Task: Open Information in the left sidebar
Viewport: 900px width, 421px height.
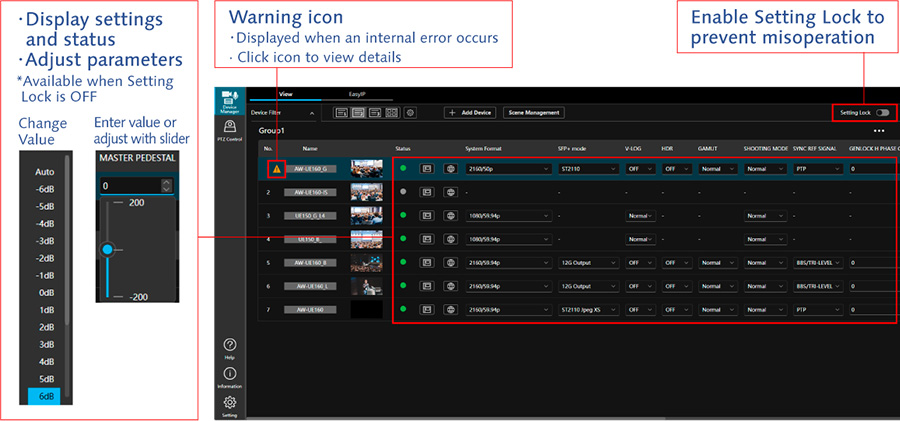Action: (x=229, y=375)
